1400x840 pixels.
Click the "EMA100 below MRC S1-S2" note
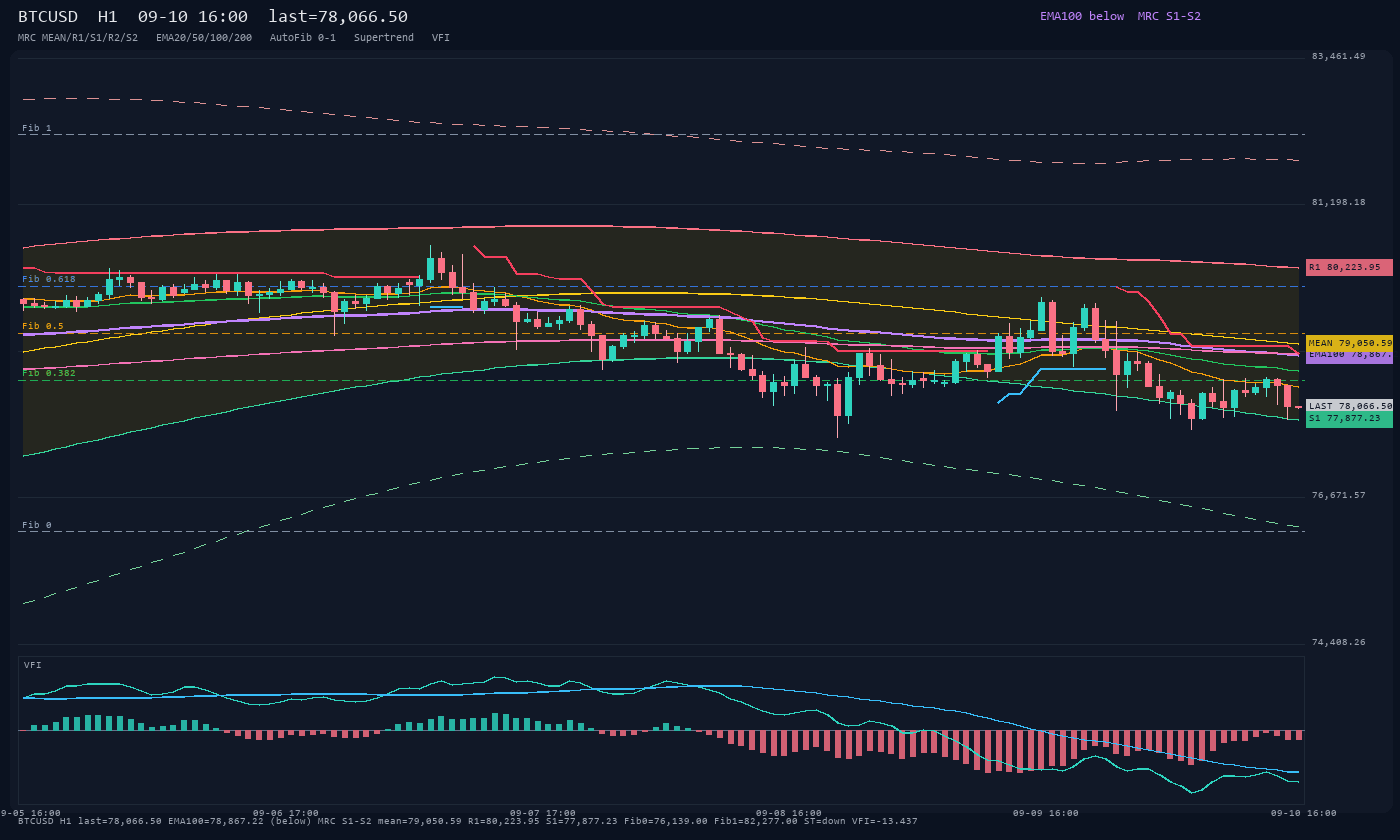[x=1120, y=16]
